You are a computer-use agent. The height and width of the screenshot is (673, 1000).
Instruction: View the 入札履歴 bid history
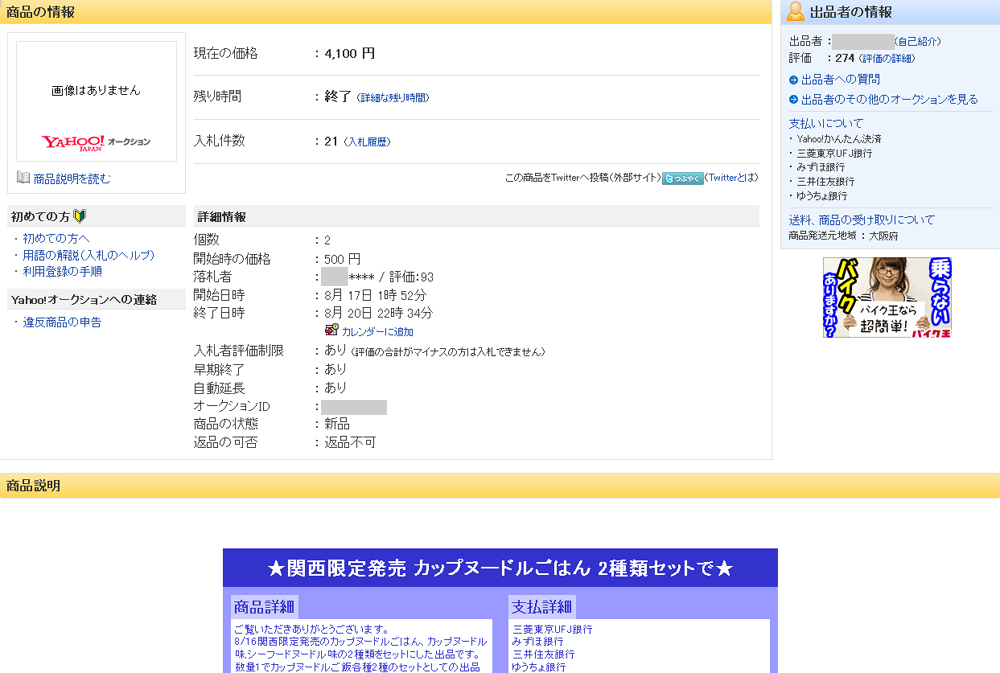(x=367, y=142)
